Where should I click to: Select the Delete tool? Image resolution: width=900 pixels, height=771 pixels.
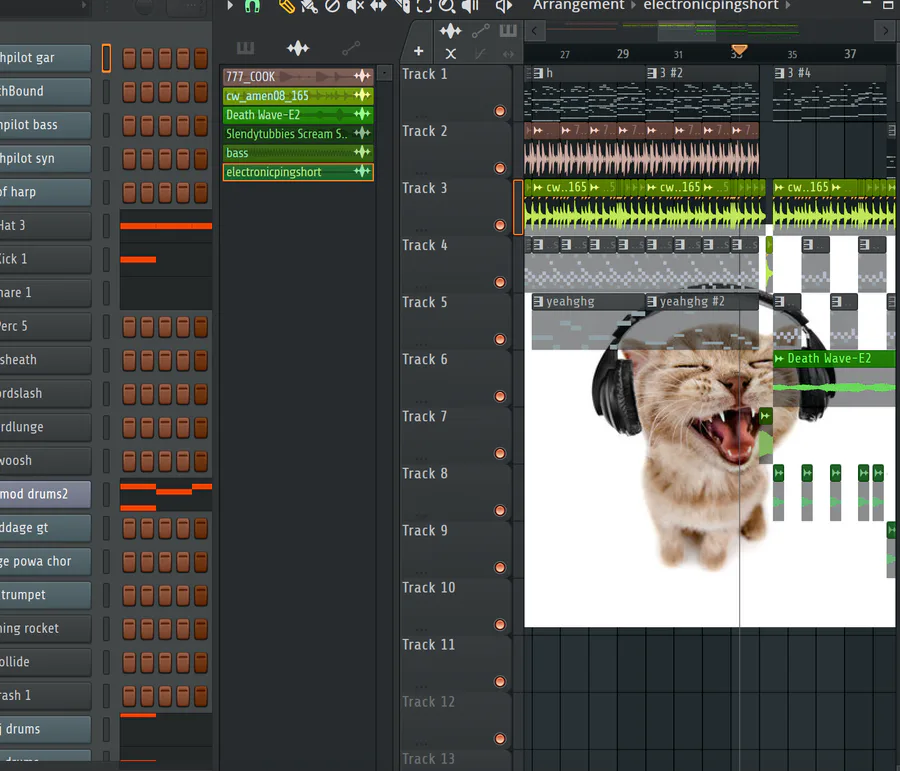pos(332,6)
